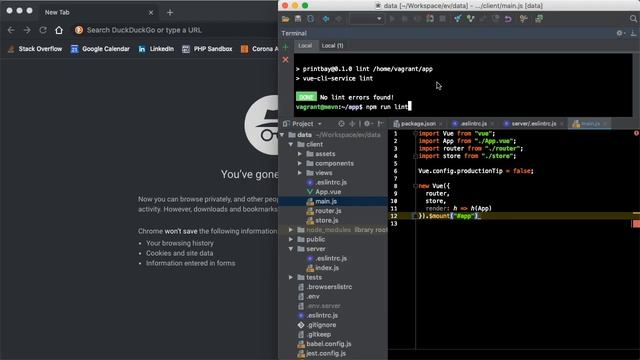Click the purple revert/undo icon in toolbar

tap(508, 19)
